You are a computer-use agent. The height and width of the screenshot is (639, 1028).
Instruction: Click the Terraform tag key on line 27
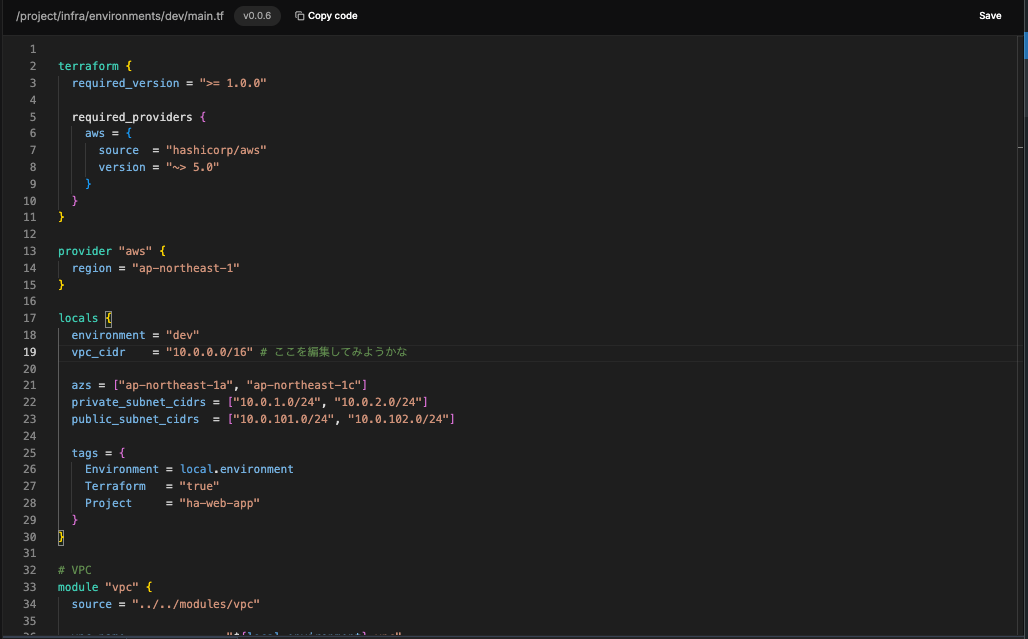point(115,486)
